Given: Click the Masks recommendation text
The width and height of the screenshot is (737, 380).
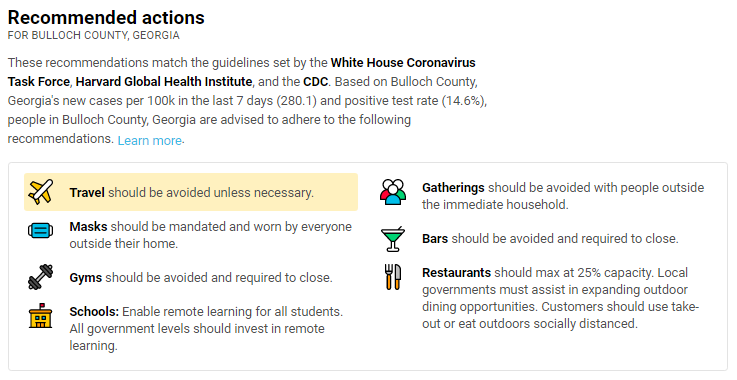Looking at the screenshot, I should (211, 235).
